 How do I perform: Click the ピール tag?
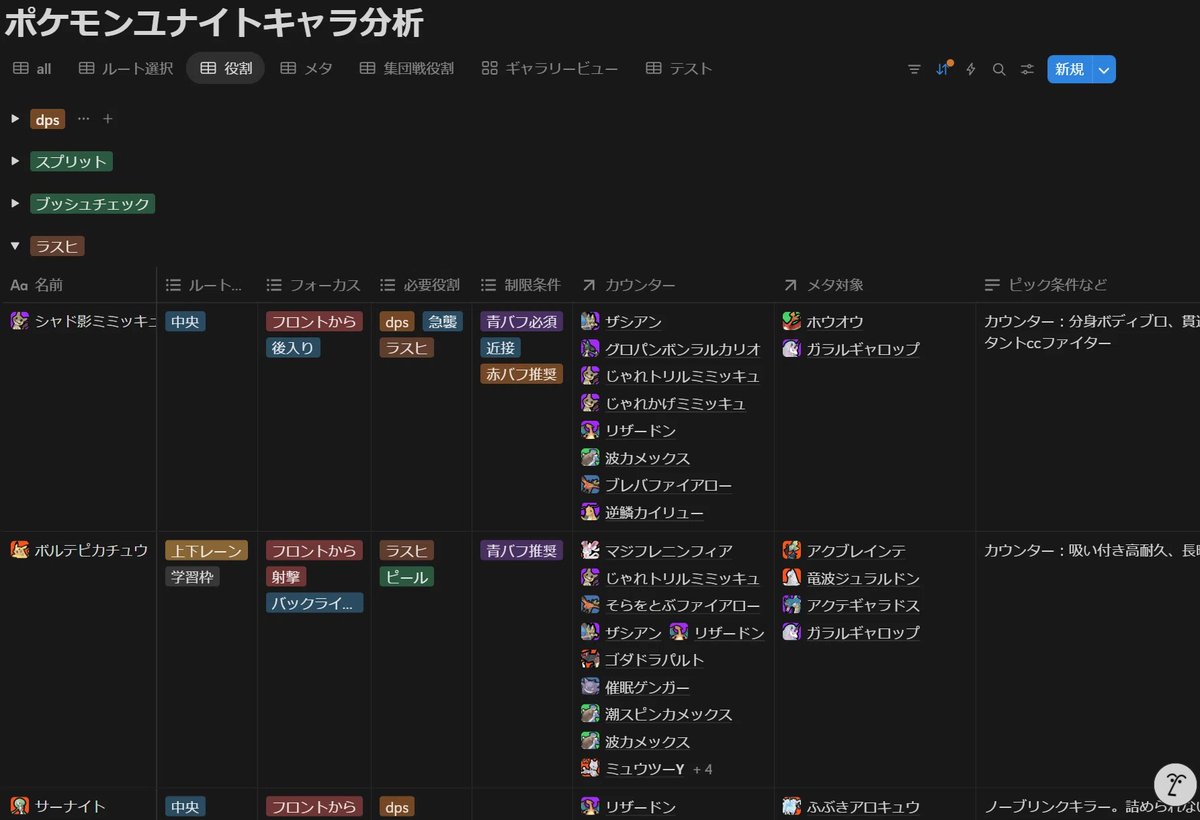(407, 577)
